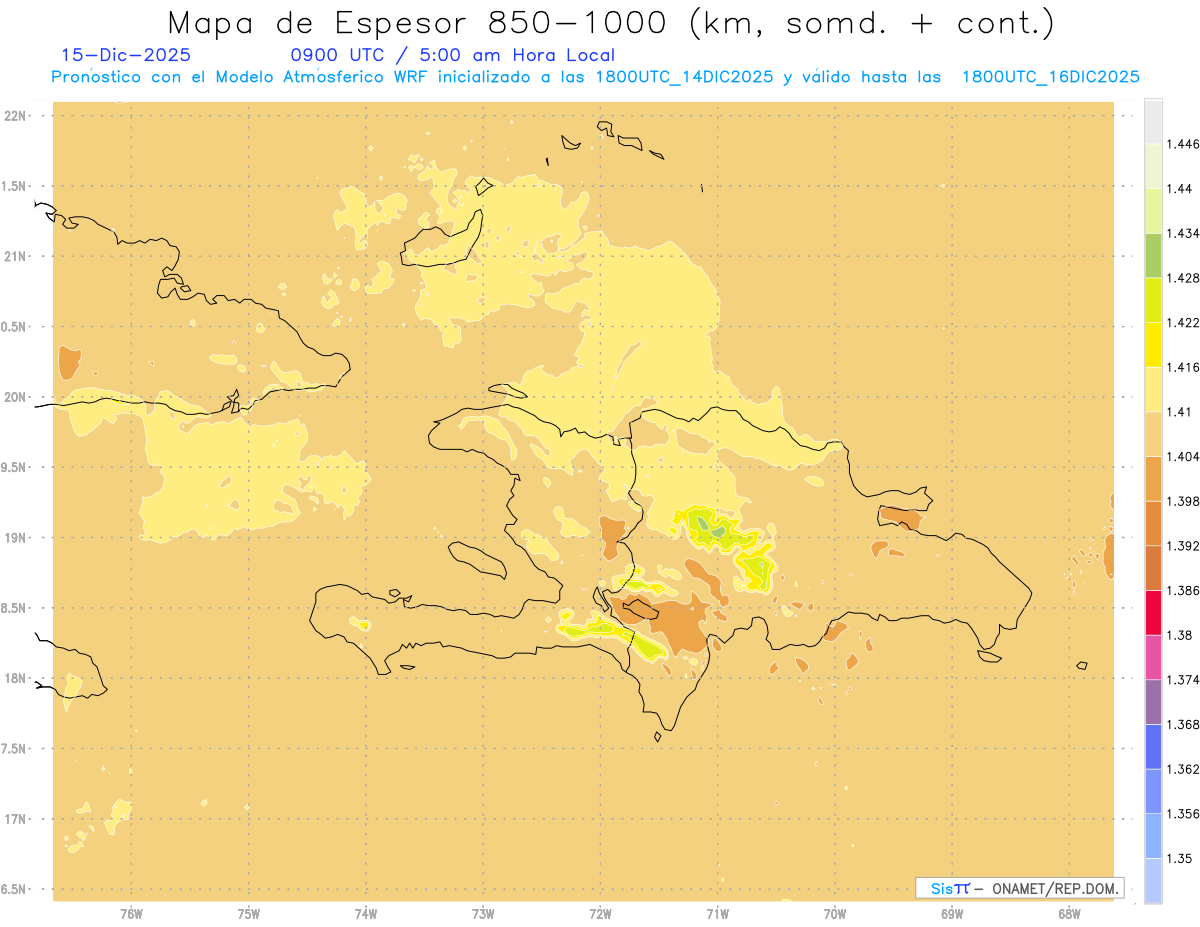
Task: Click the longitude label '68W'
Action: click(1069, 914)
